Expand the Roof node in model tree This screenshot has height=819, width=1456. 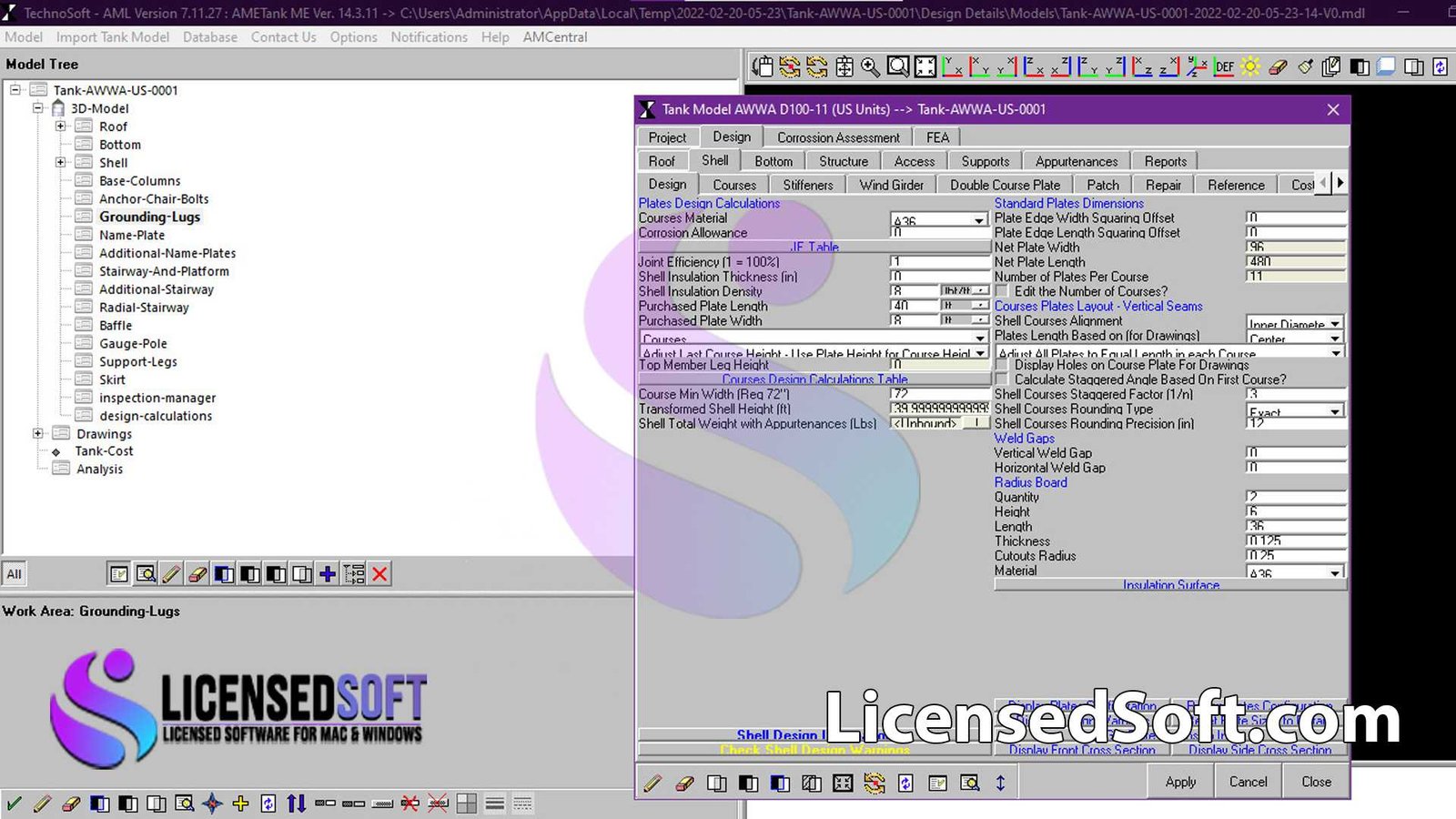tap(61, 126)
